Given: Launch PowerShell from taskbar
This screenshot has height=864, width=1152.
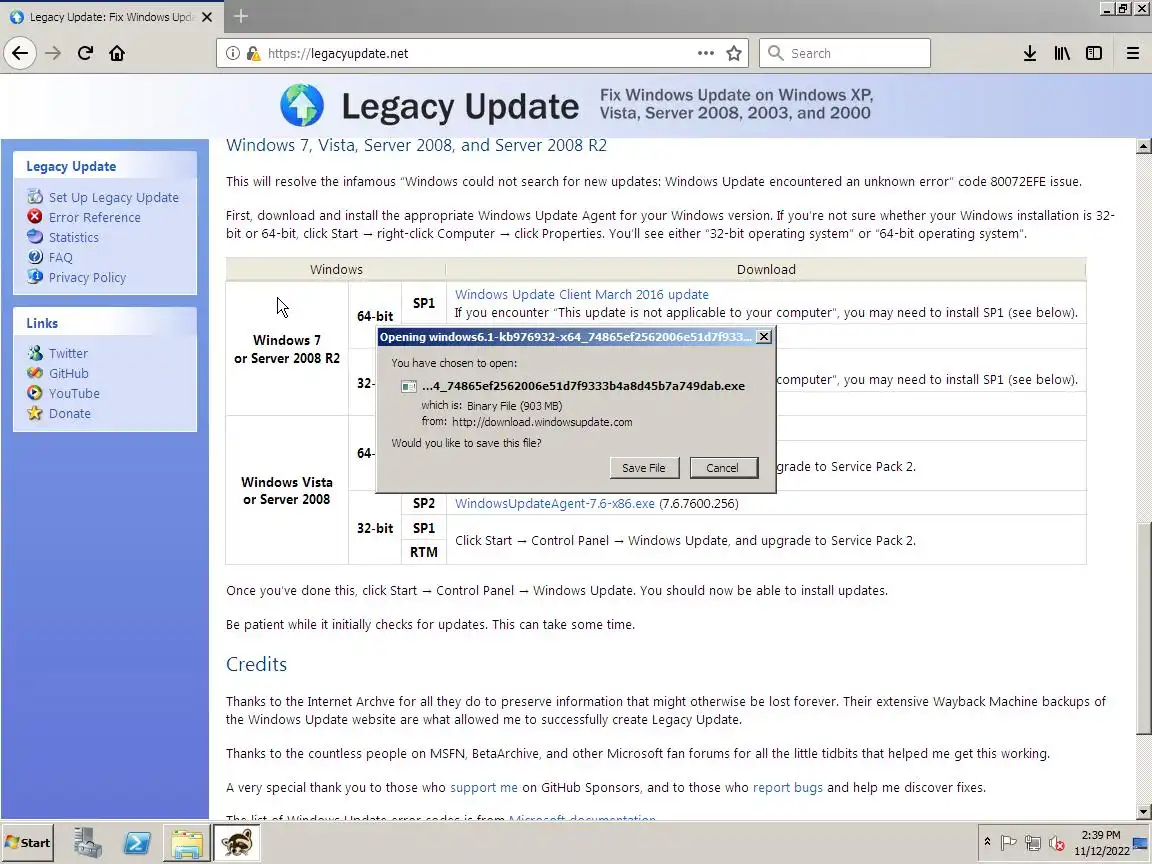Looking at the screenshot, I should point(137,843).
